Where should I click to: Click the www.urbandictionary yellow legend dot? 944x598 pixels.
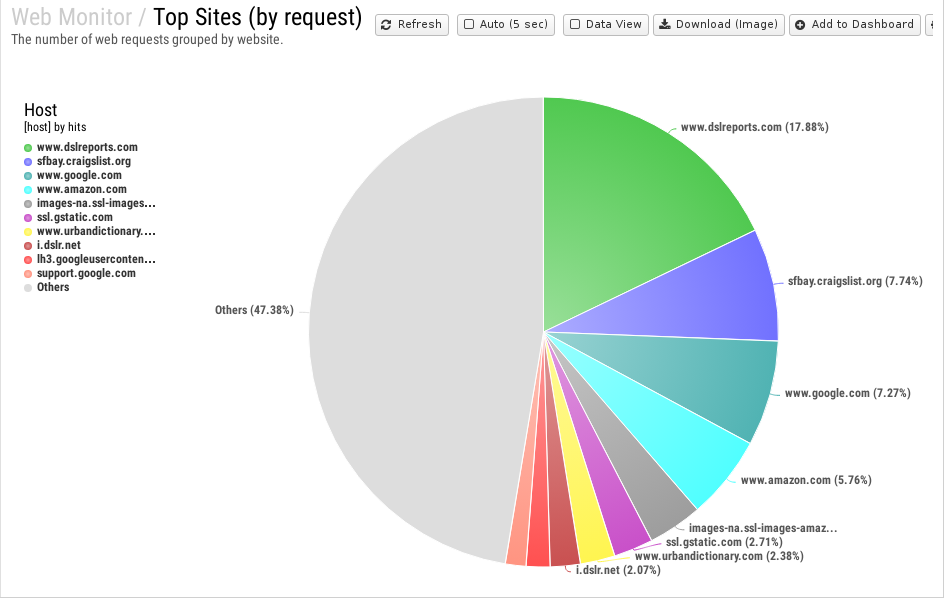pos(28,232)
